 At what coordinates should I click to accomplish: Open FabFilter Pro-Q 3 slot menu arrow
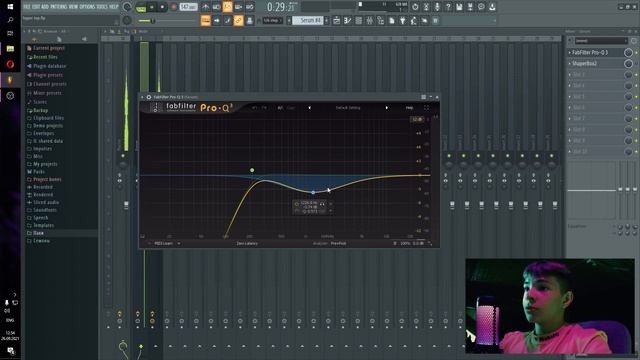click(570, 53)
